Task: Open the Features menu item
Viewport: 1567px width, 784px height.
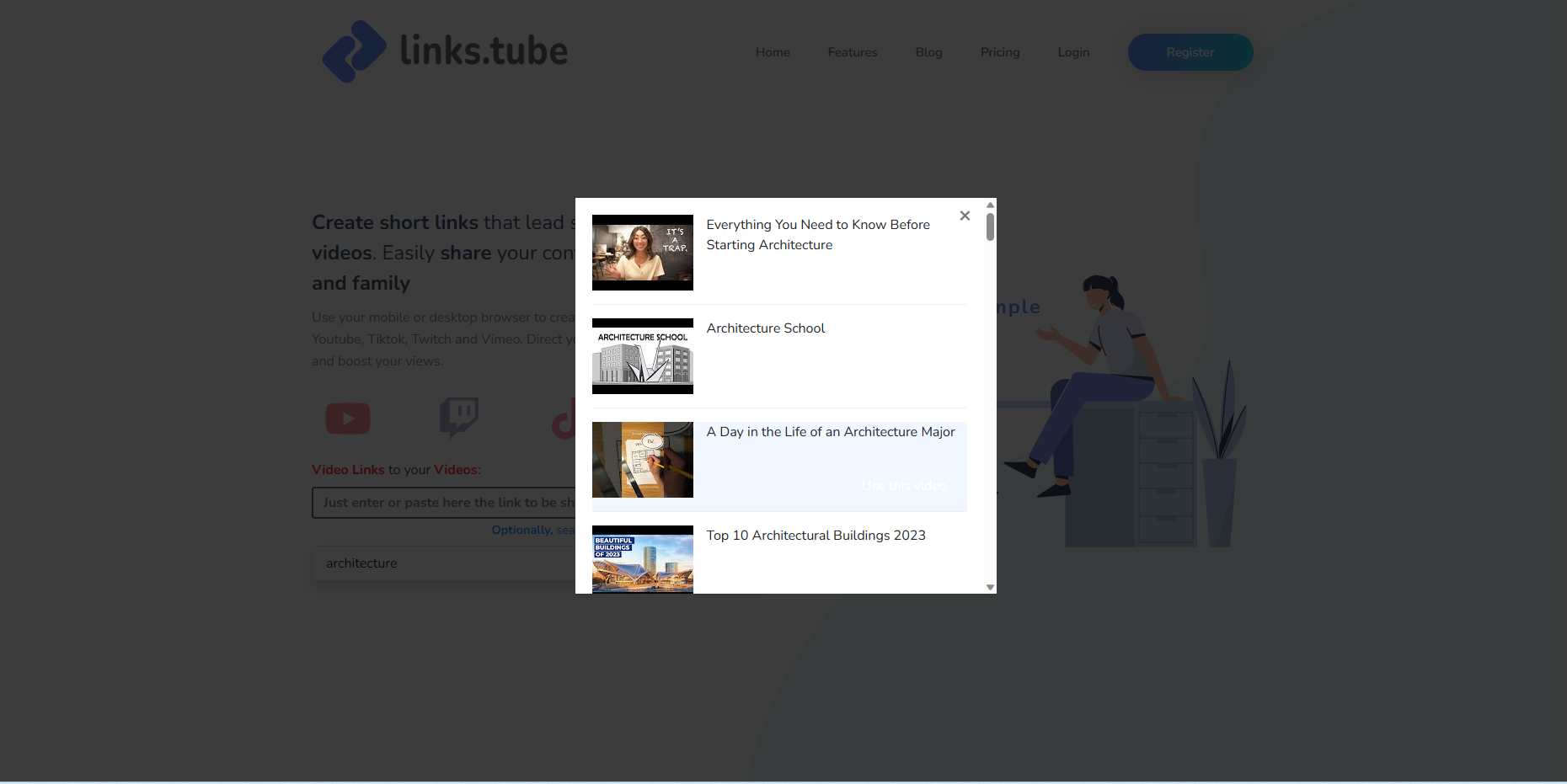Action: point(853,52)
